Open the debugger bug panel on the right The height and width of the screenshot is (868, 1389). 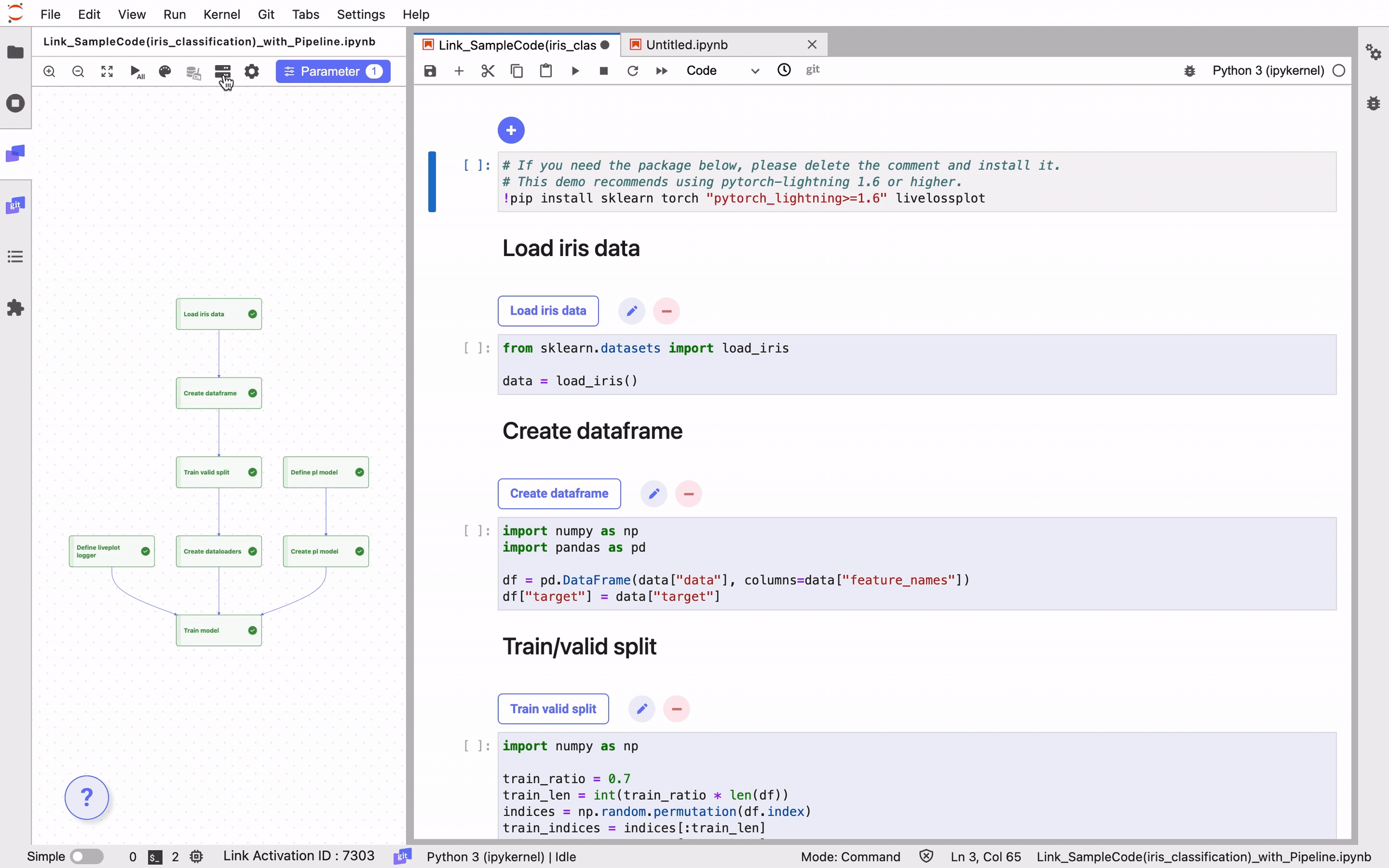point(1373,103)
